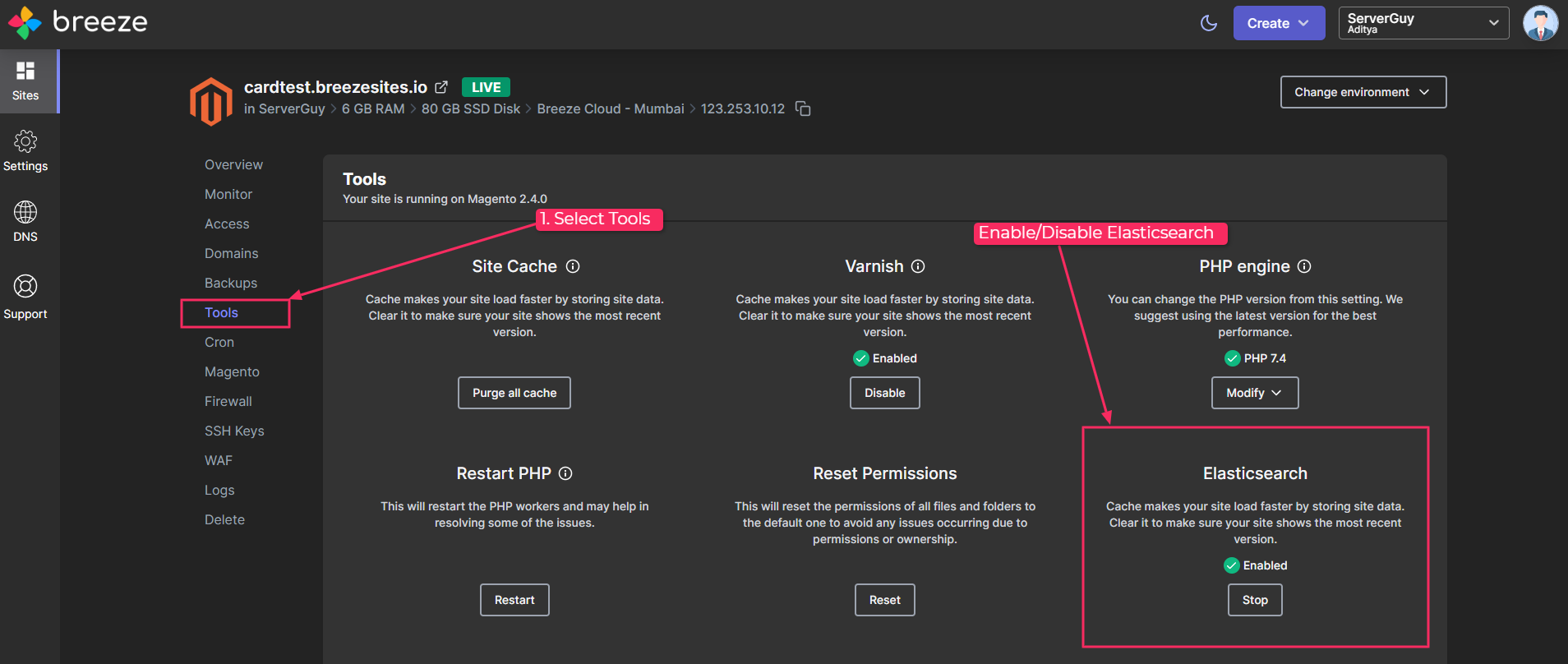
Task: Click 6 GB RAM breadcrumb text
Action: click(373, 108)
